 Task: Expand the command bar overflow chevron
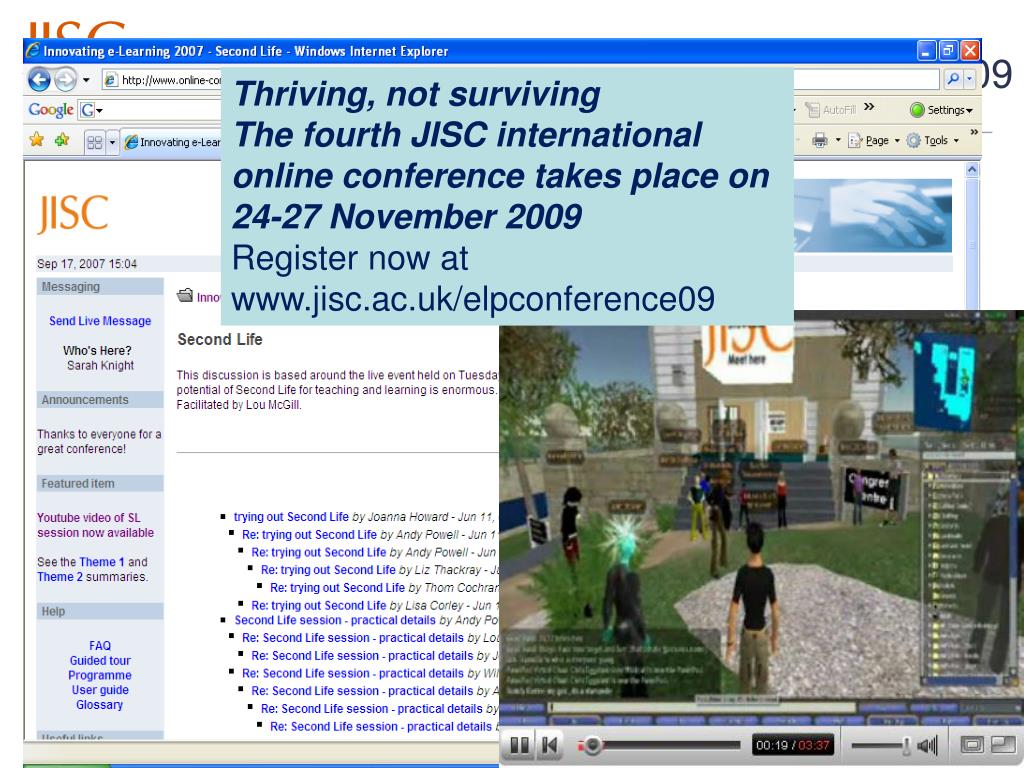[974, 132]
